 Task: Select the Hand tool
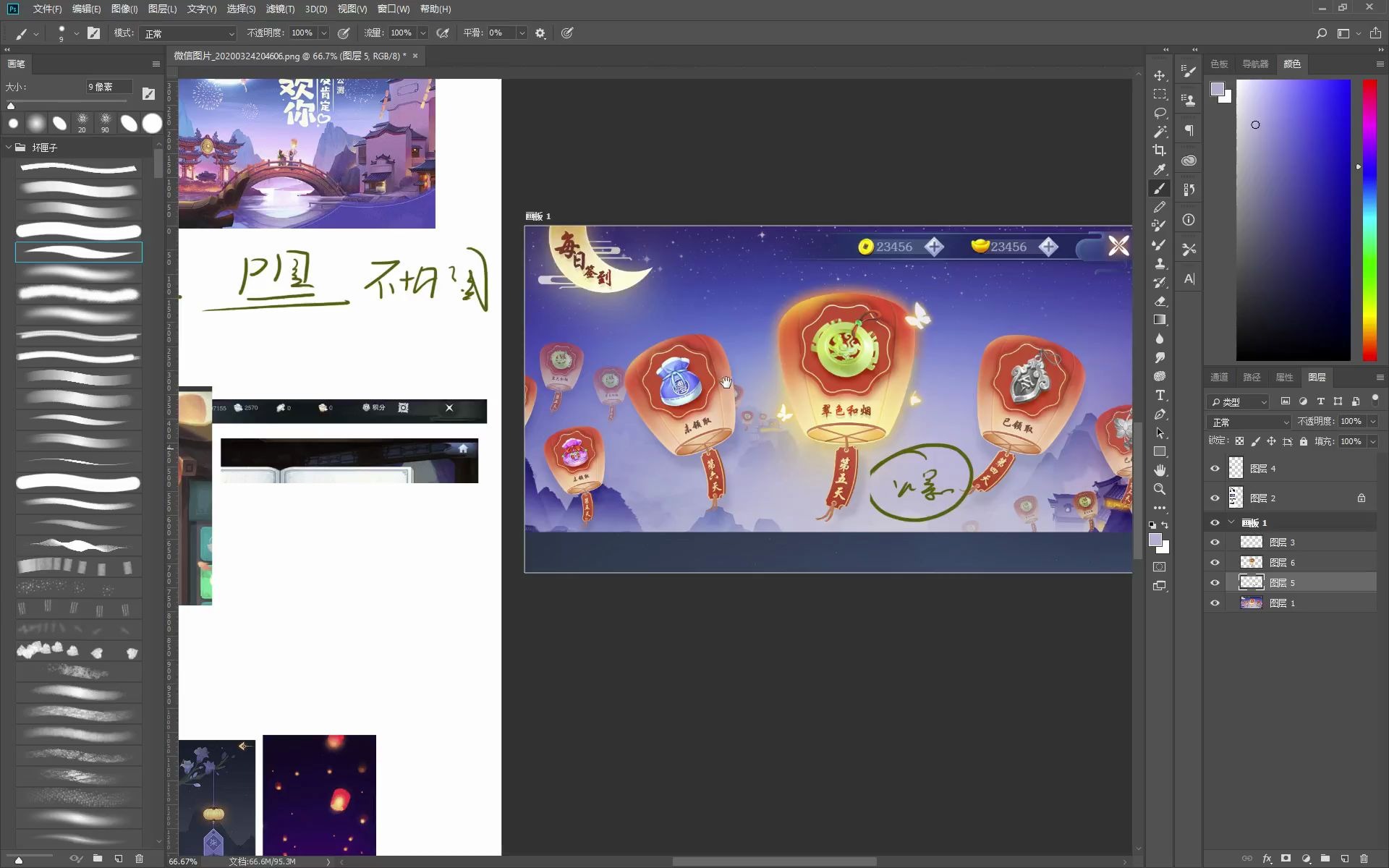tap(1160, 470)
